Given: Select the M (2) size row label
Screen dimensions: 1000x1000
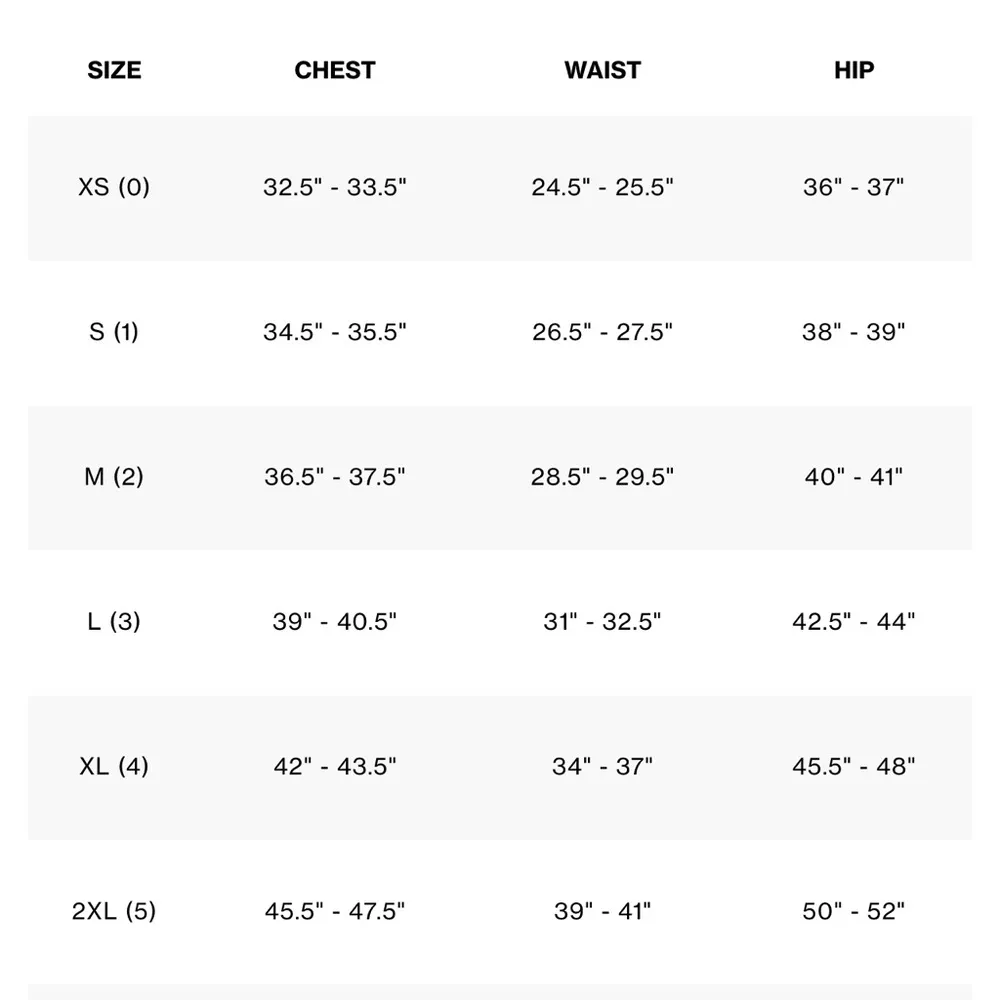Looking at the screenshot, I should (x=114, y=477).
